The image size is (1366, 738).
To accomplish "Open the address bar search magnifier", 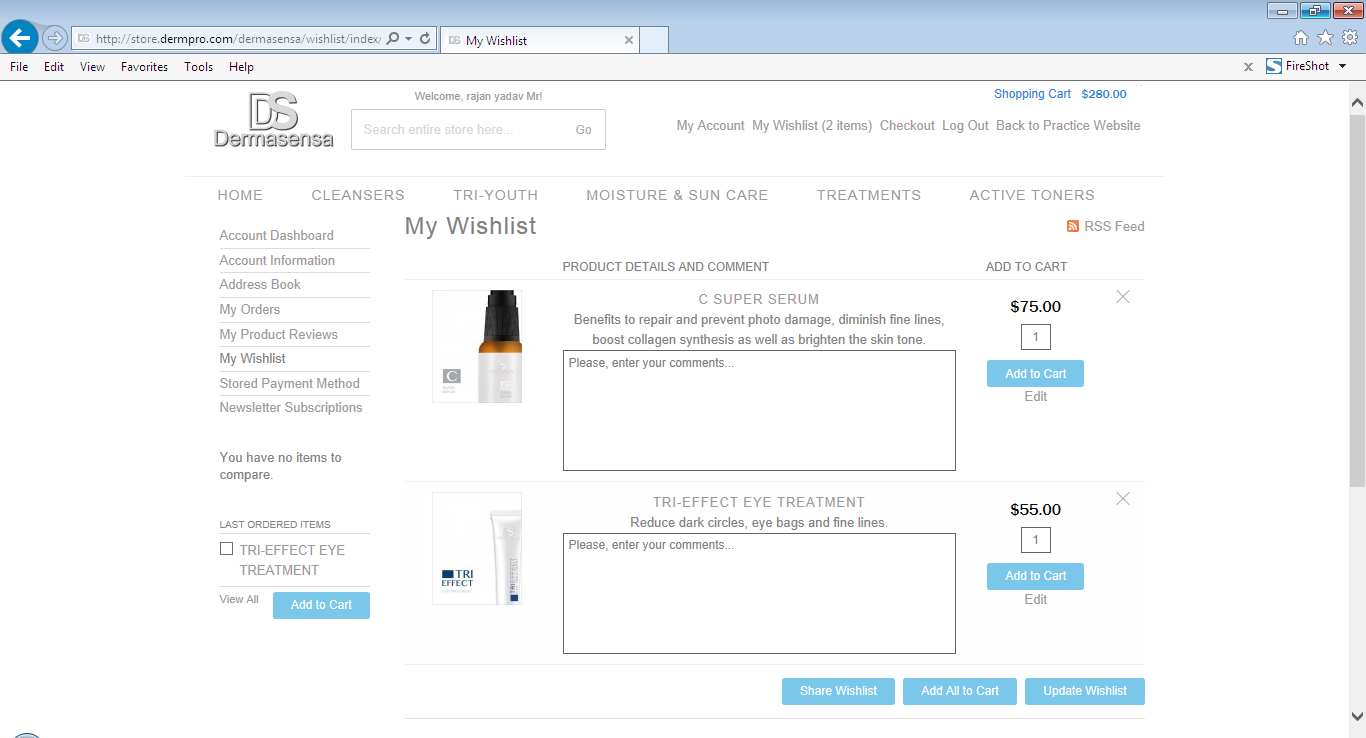I will coord(392,39).
